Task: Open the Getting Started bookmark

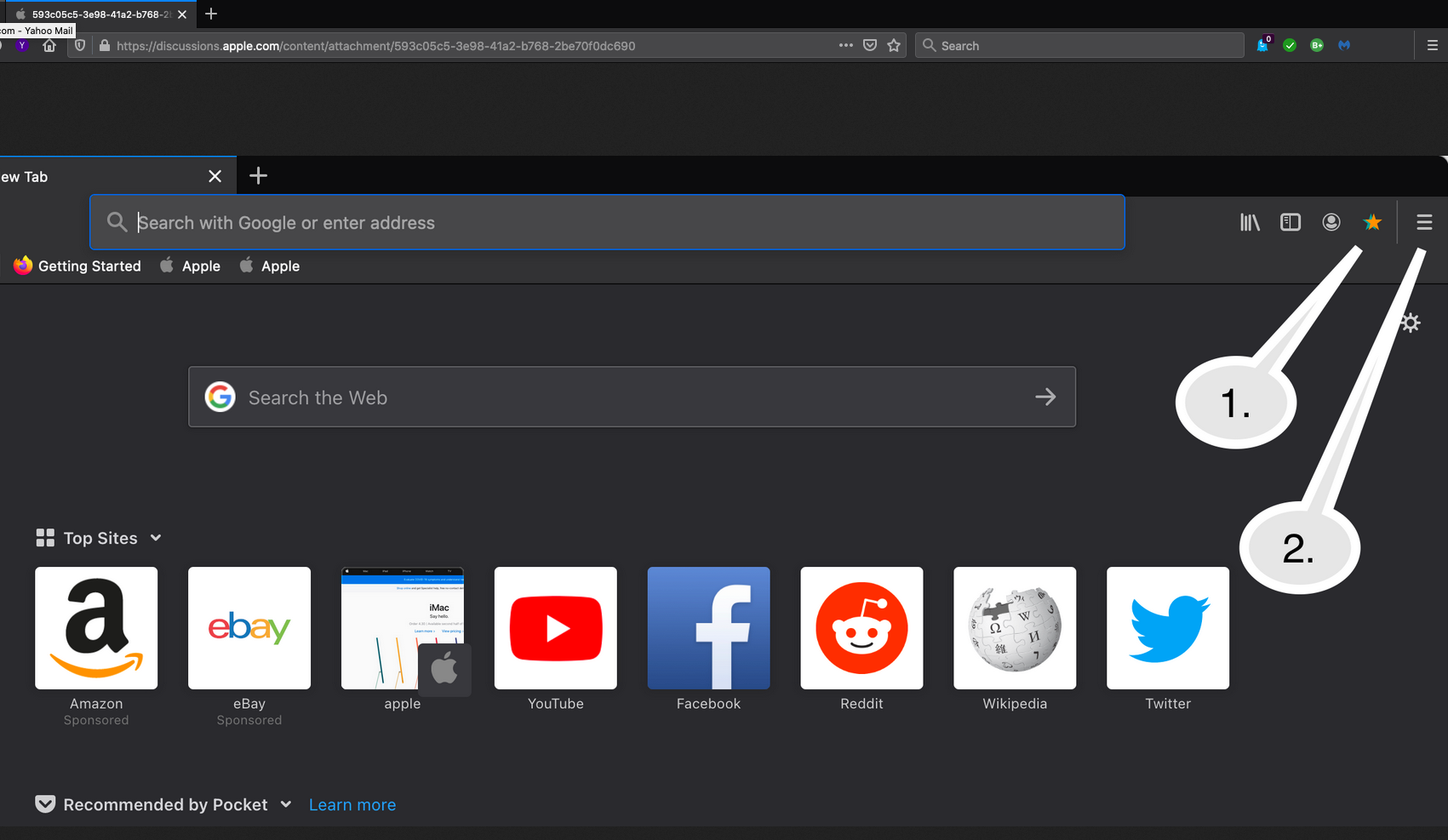Action: point(77,266)
